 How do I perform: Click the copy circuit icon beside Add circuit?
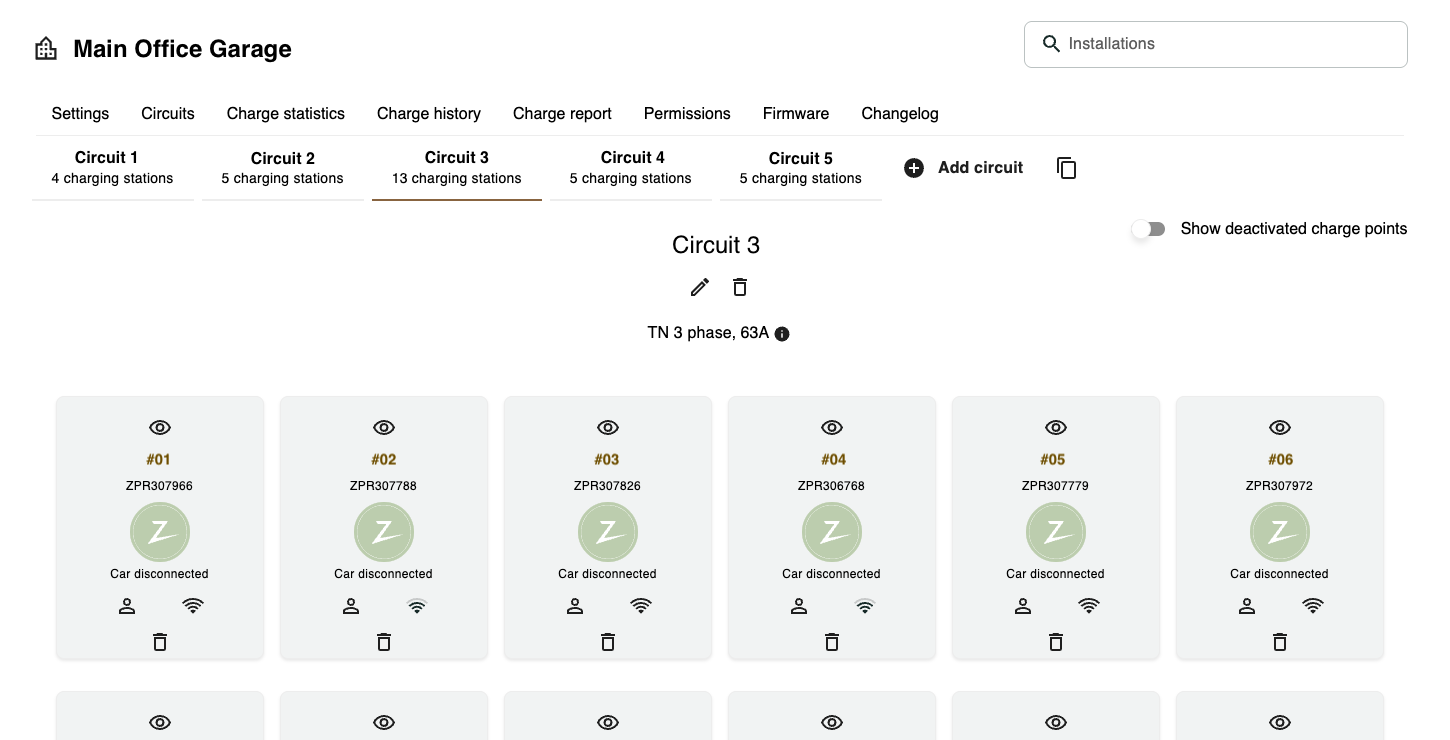[x=1067, y=168]
